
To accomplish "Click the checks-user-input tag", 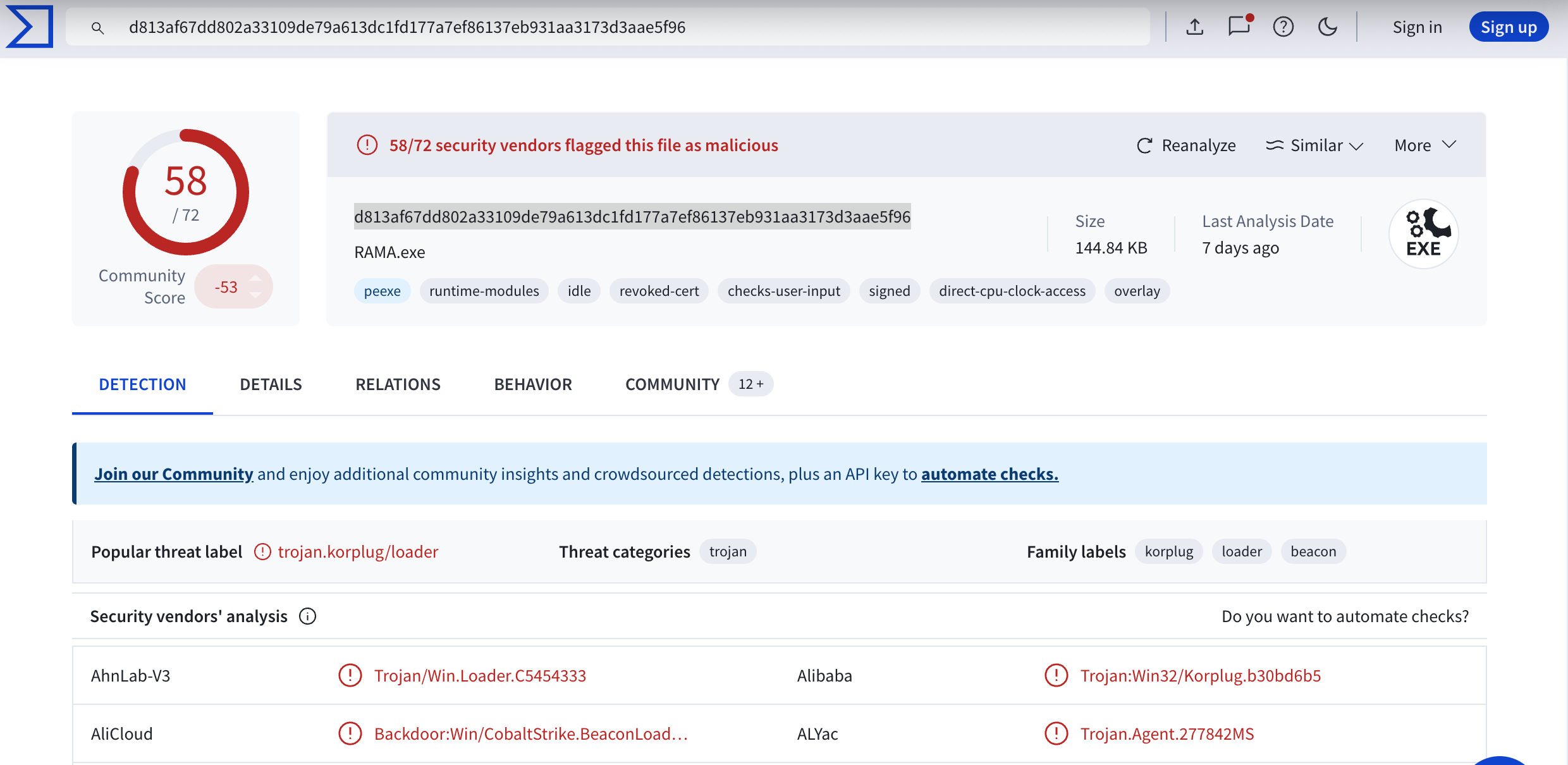I will click(784, 291).
